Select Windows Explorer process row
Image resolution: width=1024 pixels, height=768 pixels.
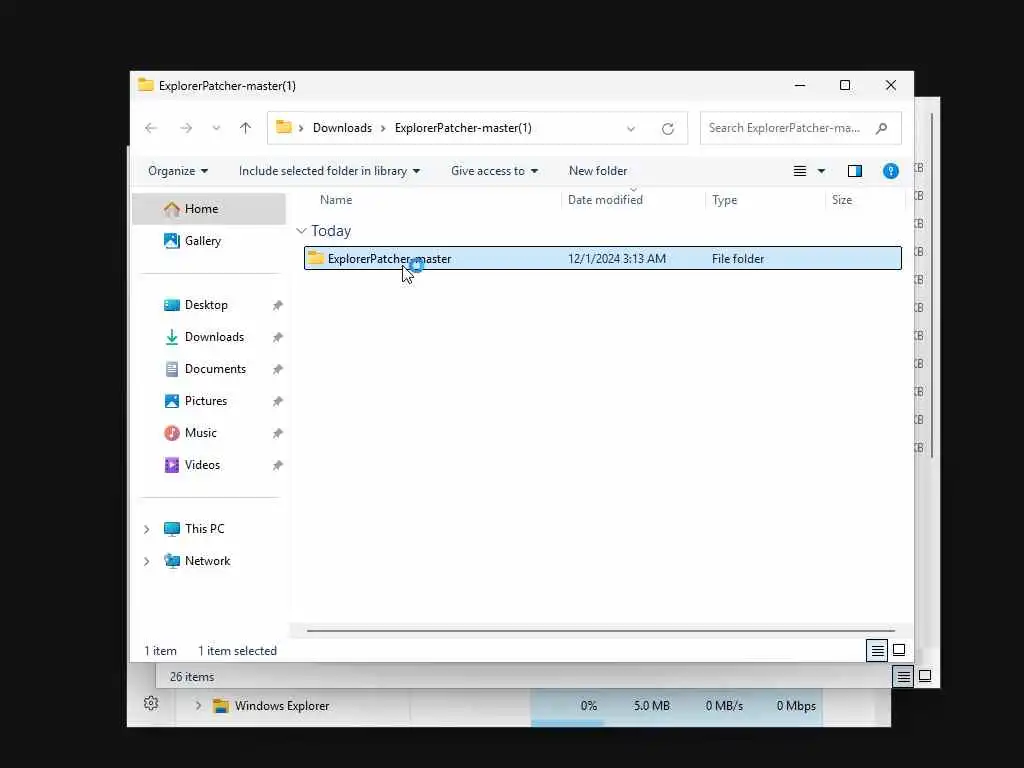click(499, 706)
